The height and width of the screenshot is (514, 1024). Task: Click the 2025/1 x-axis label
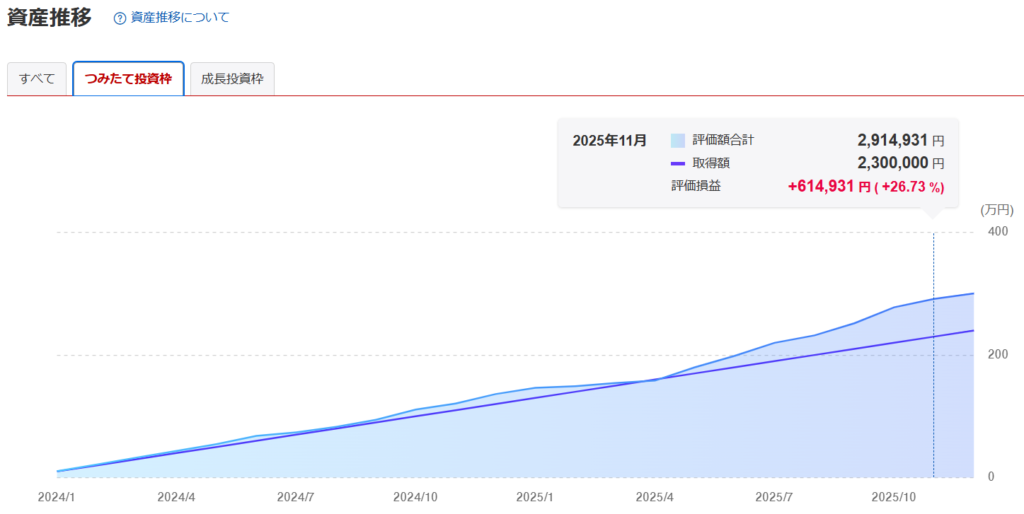[536, 497]
